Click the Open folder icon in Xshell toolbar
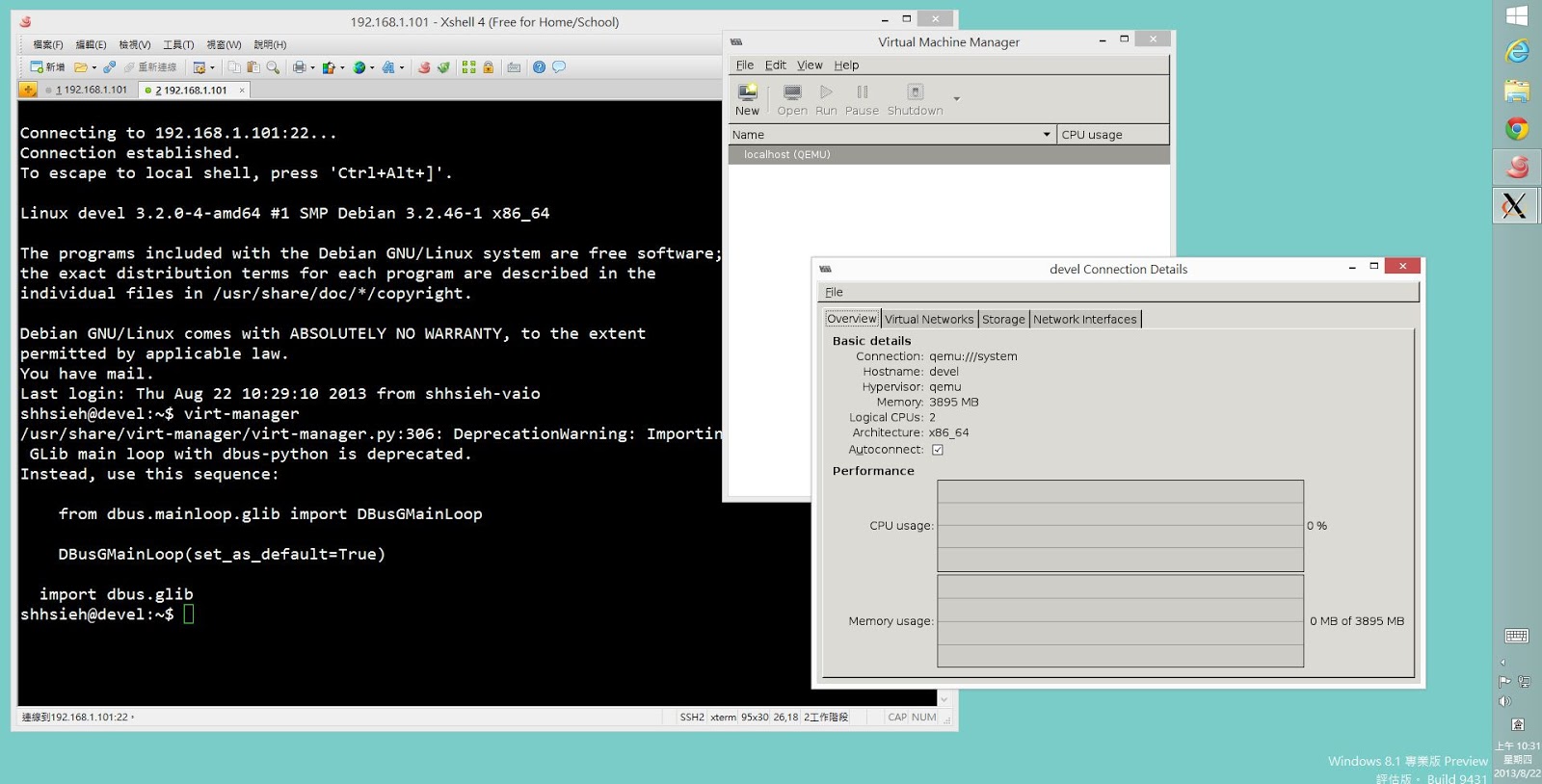This screenshot has width=1542, height=784. [81, 67]
